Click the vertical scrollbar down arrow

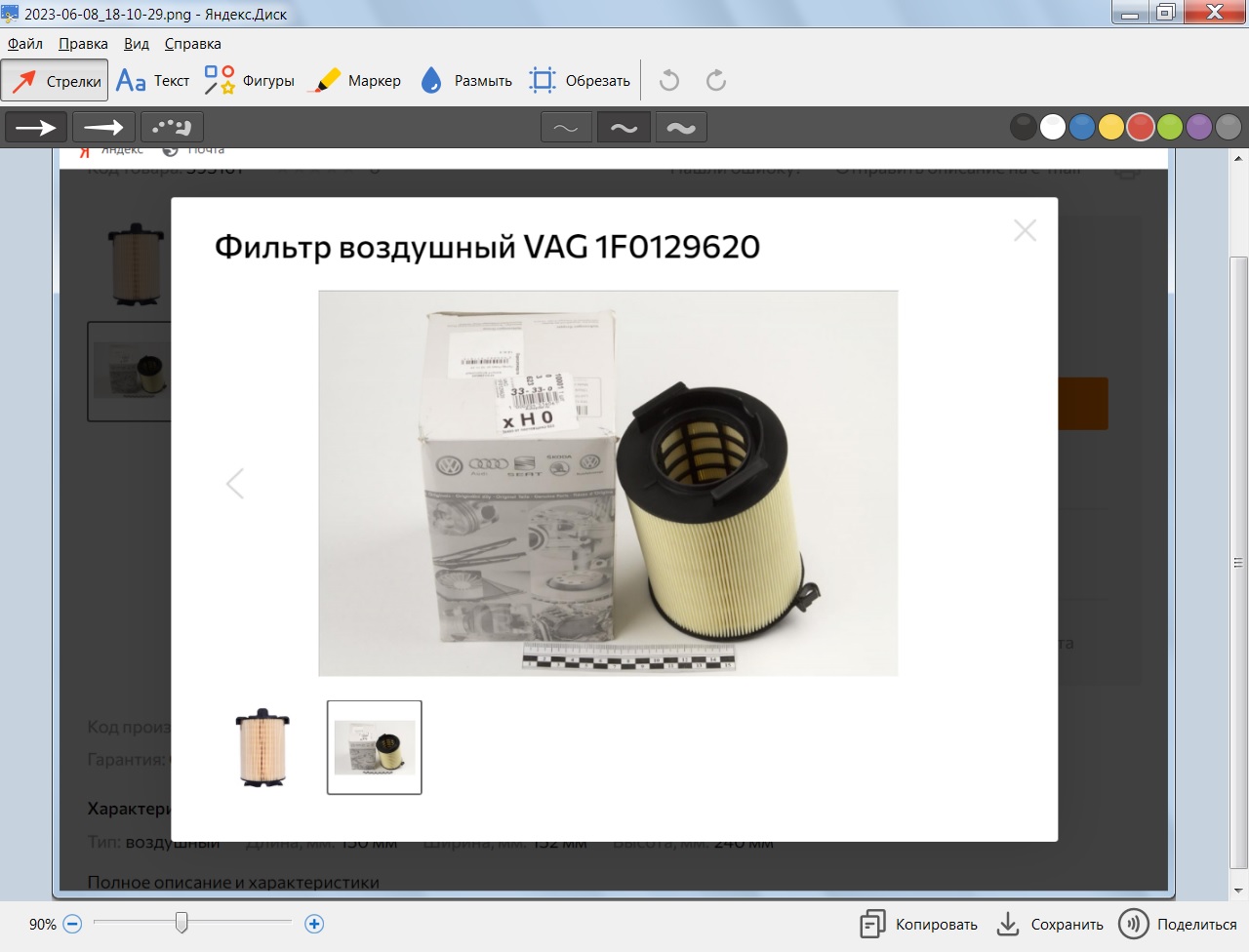[x=1239, y=891]
